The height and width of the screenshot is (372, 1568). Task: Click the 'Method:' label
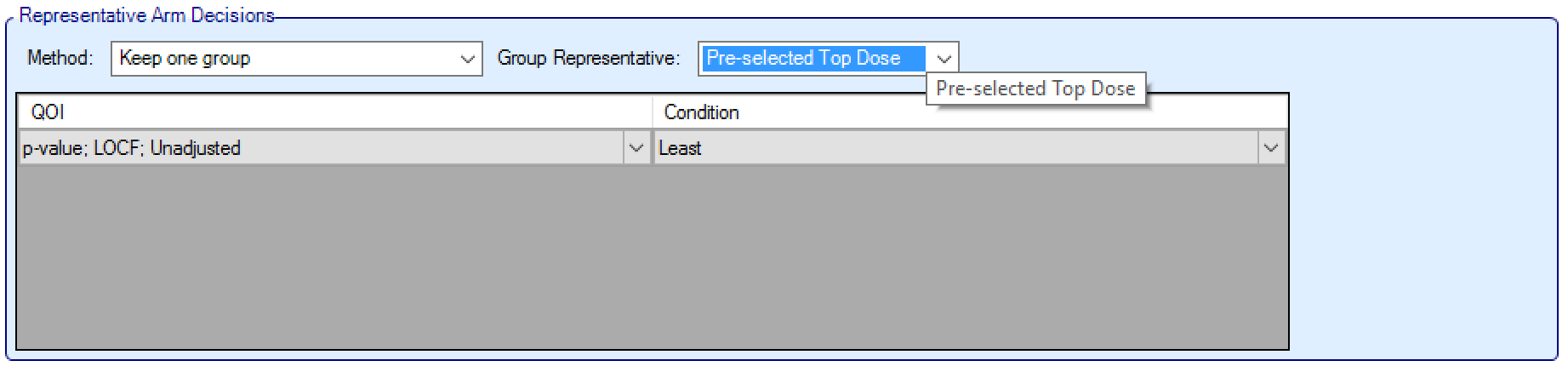point(60,58)
